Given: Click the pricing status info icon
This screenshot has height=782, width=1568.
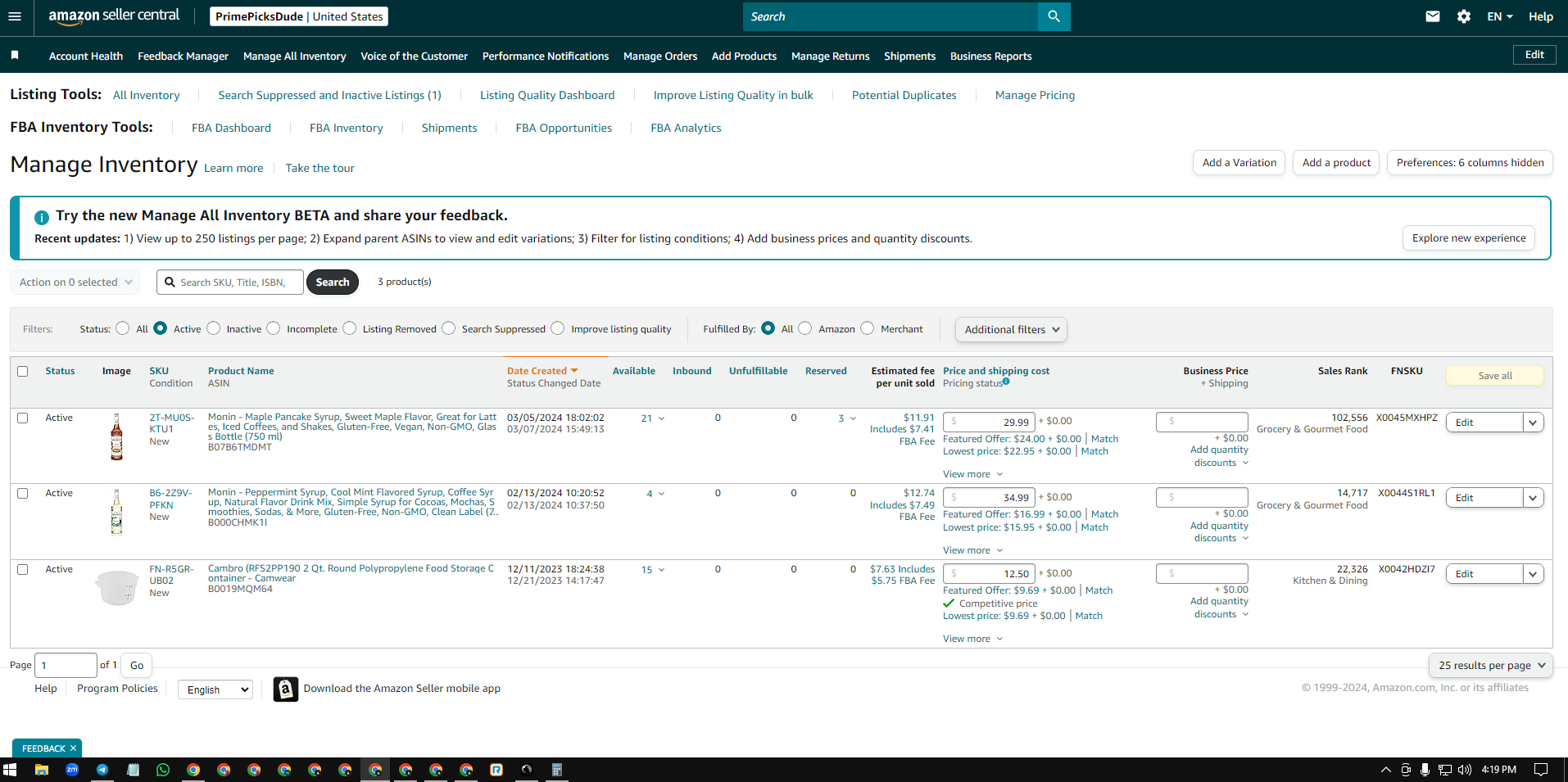Looking at the screenshot, I should [1006, 382].
